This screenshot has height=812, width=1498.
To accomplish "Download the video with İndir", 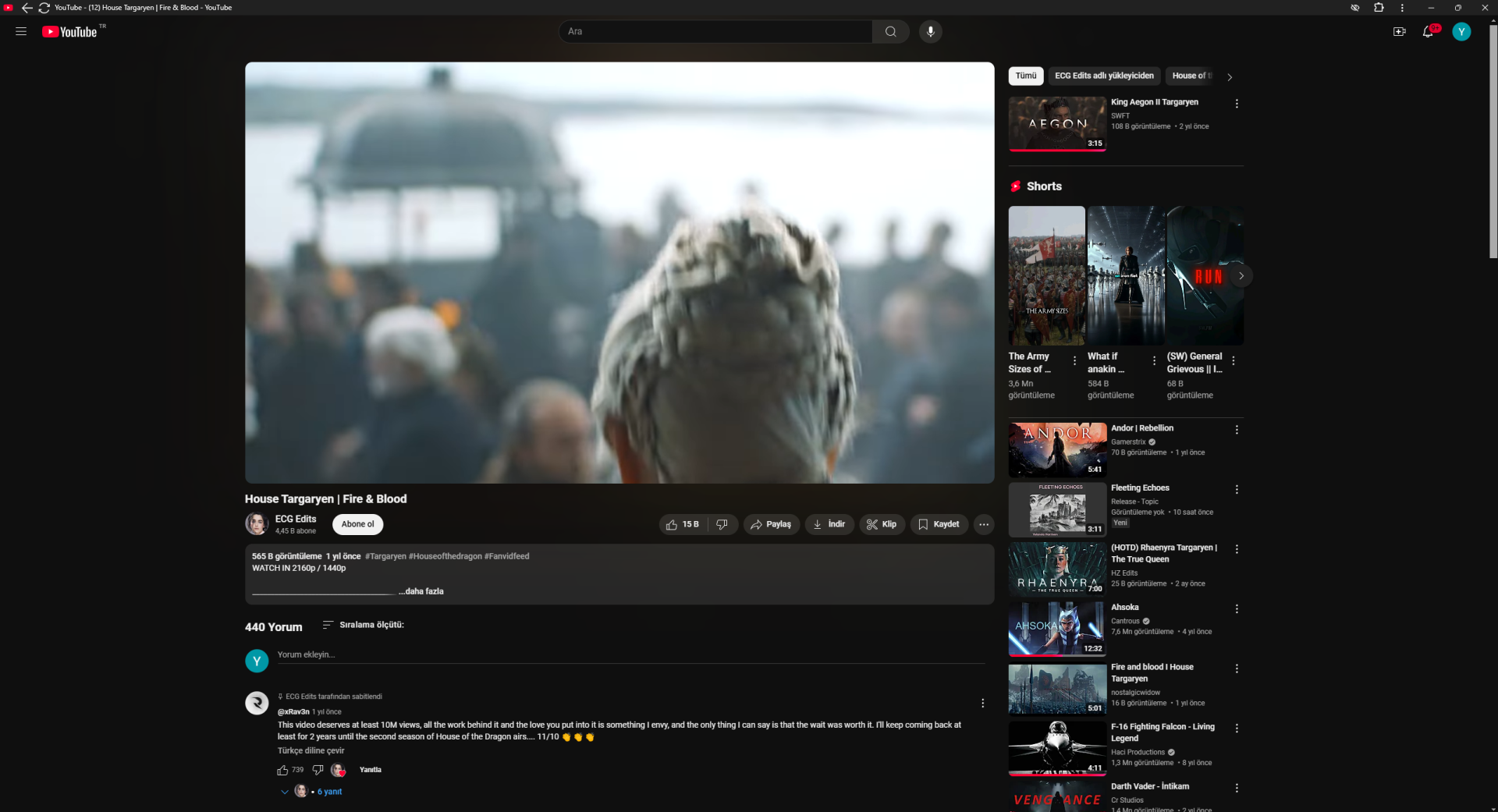I will pos(829,524).
